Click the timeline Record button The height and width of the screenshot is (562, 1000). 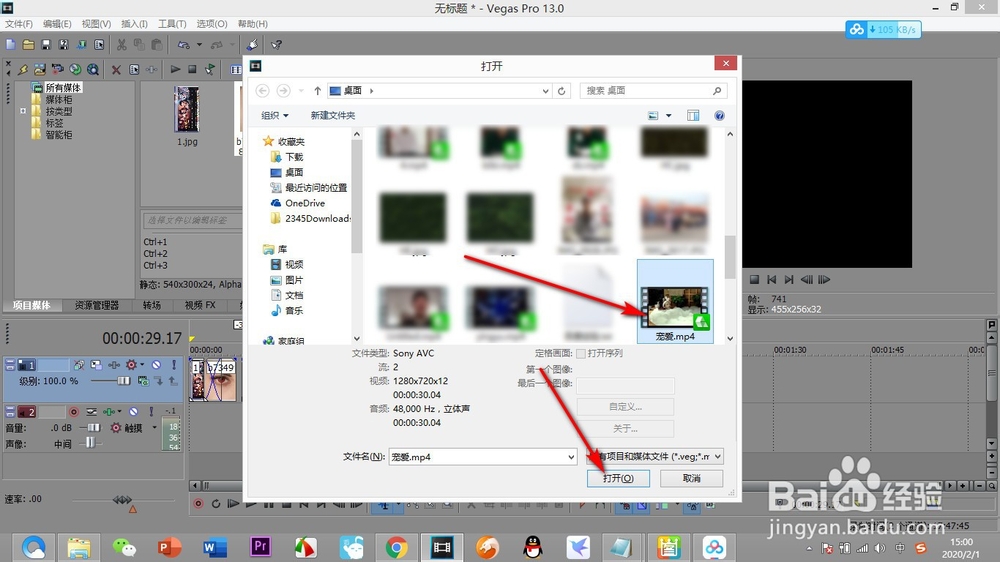click(198, 504)
